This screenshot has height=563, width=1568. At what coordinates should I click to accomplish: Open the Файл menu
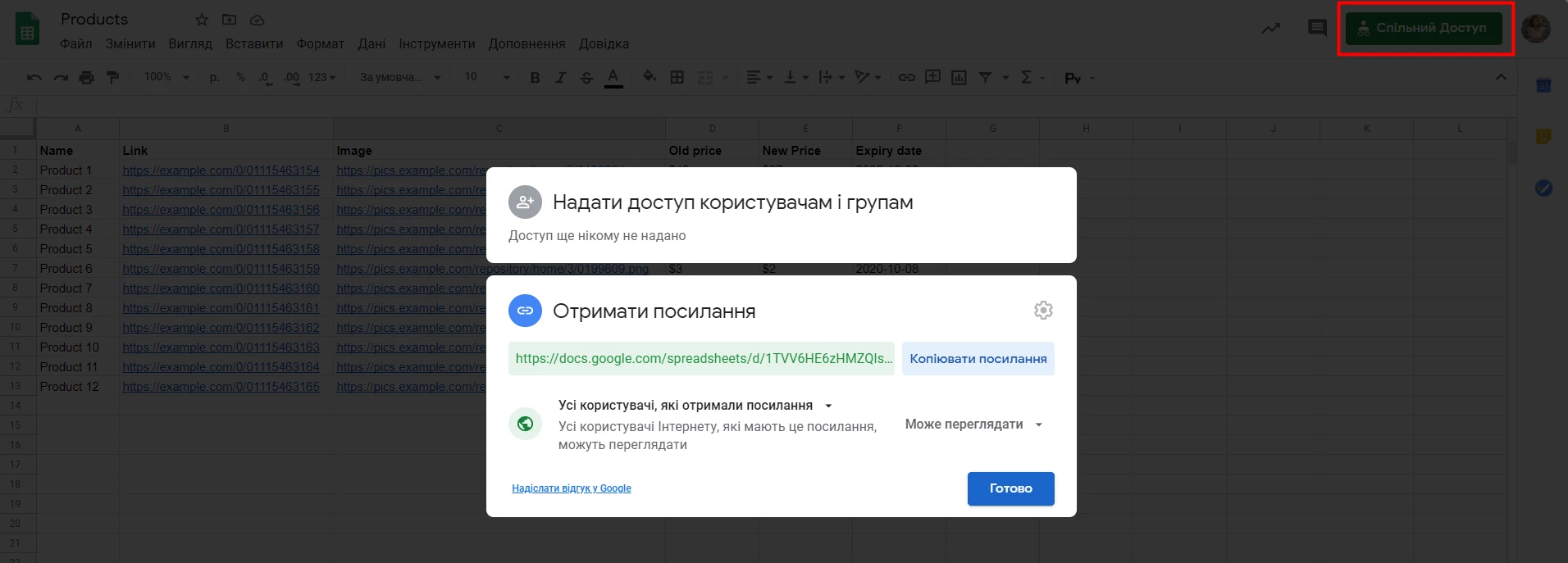(x=75, y=43)
